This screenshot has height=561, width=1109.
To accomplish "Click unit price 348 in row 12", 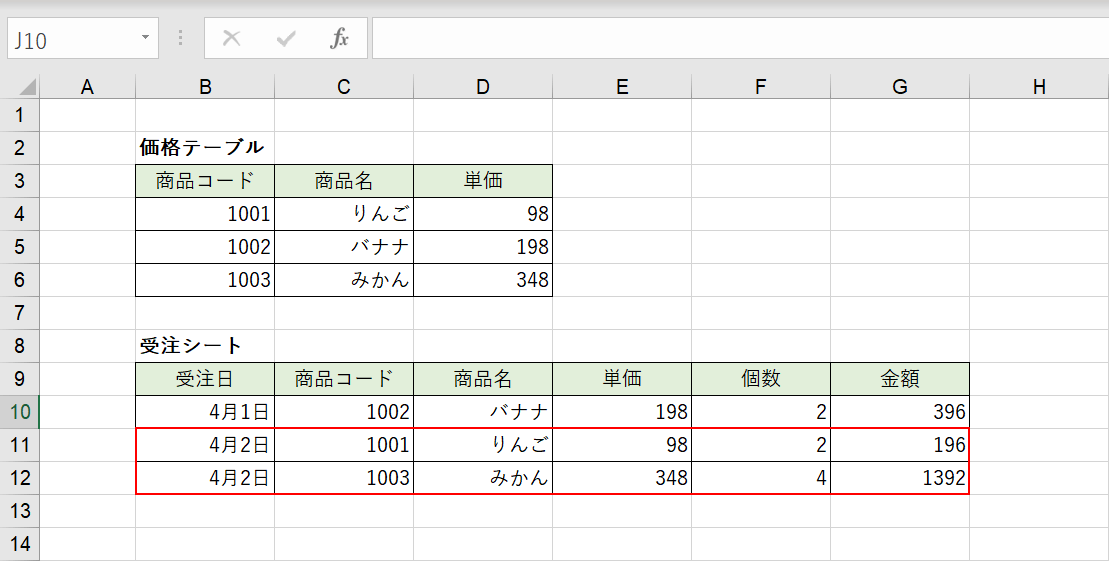I will (x=622, y=478).
